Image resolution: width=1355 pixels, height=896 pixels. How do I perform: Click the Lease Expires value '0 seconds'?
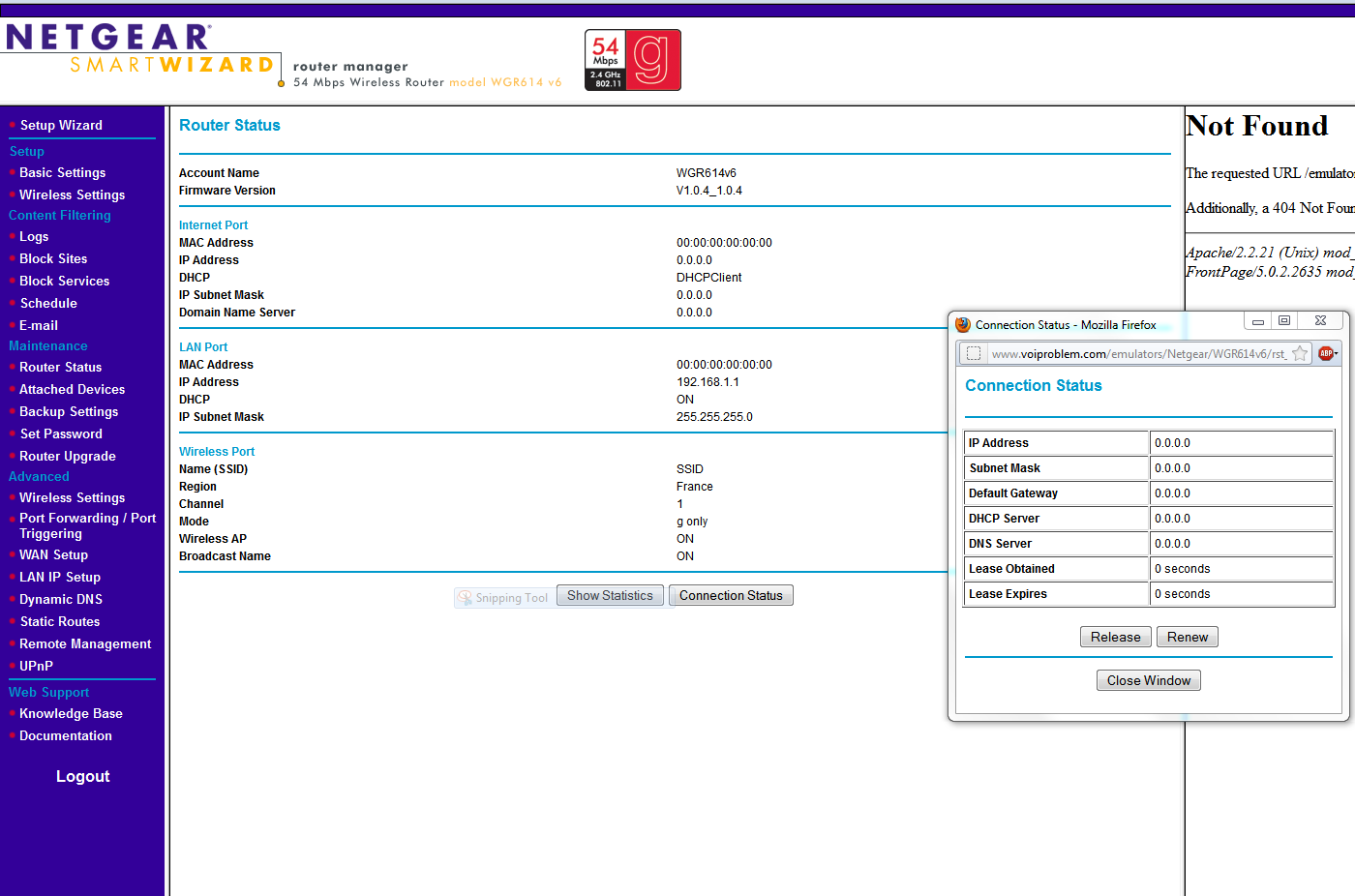click(1183, 595)
